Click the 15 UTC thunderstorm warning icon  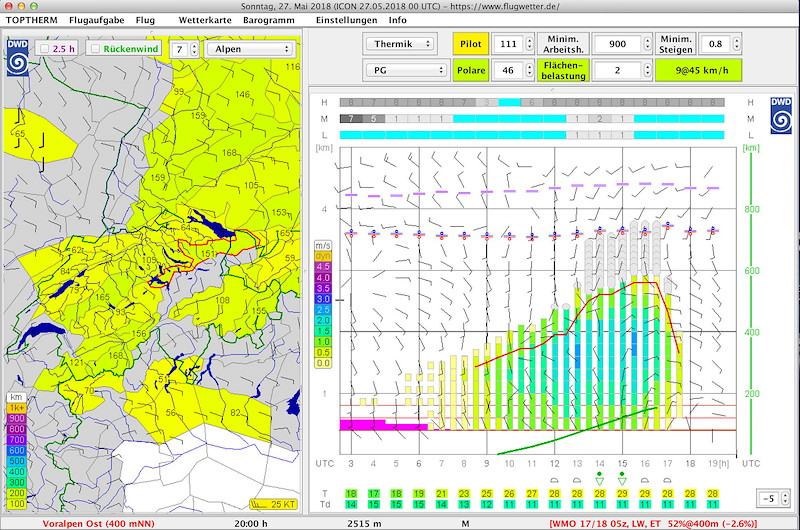[622, 478]
